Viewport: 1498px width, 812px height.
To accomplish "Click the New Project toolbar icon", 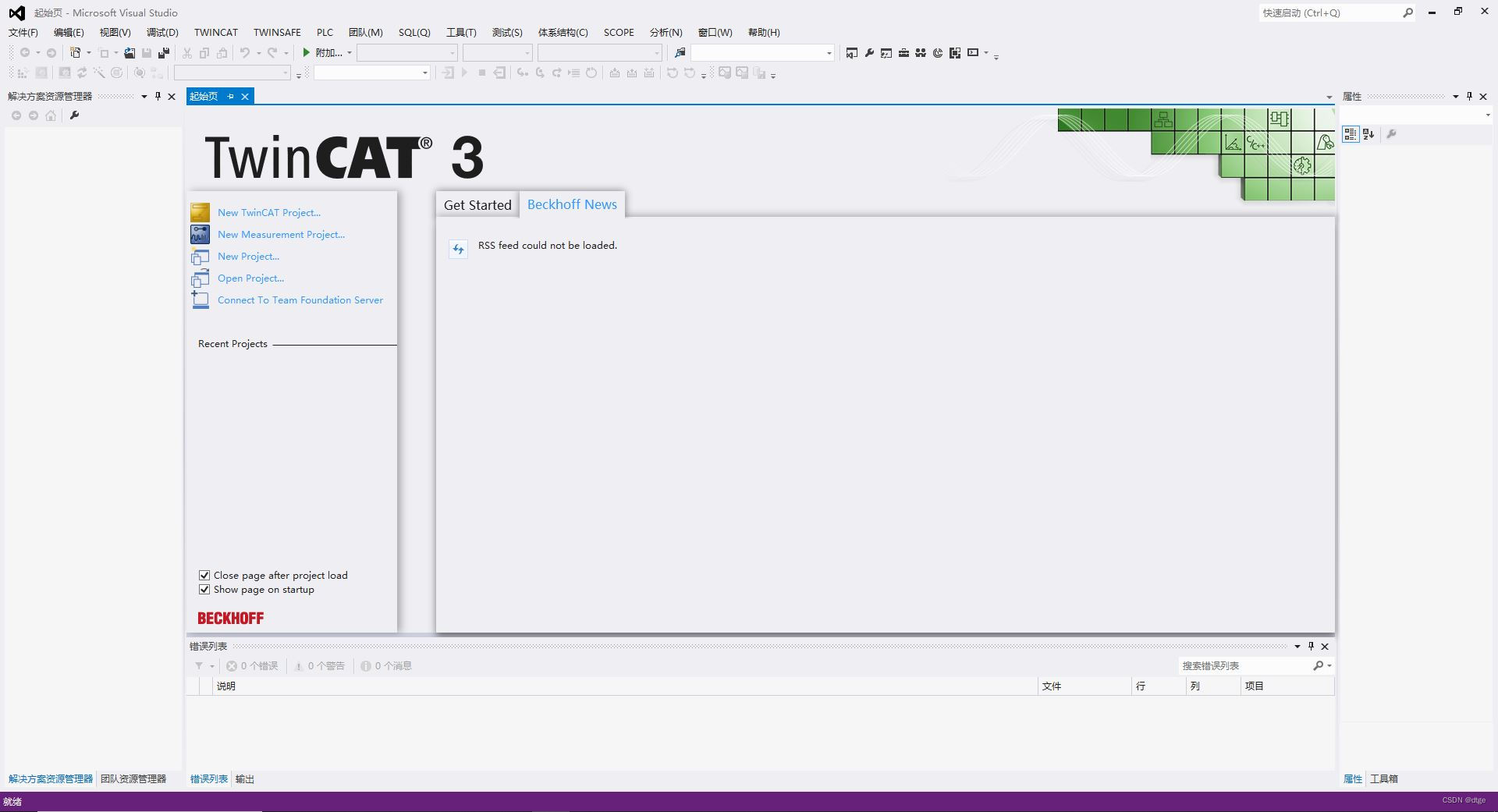I will click(x=76, y=53).
